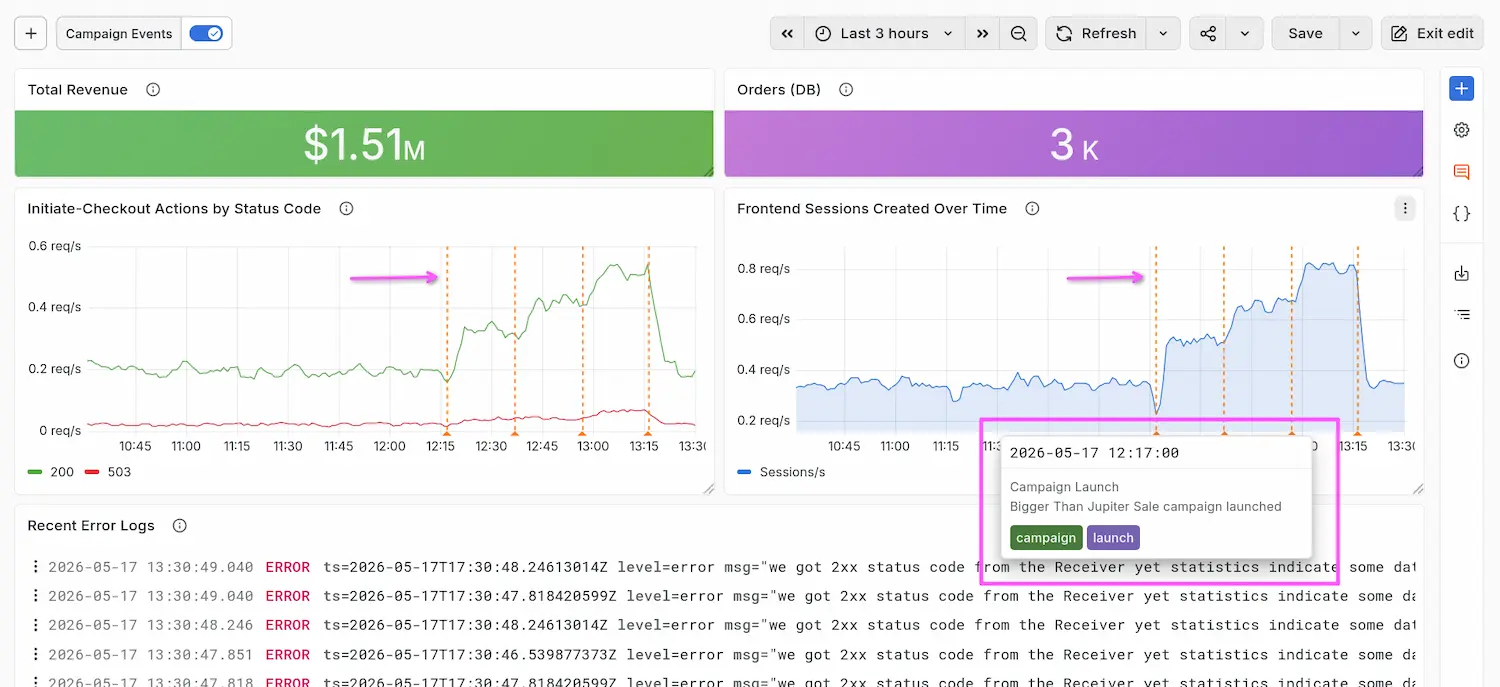Screen dimensions: 1500x687
Task: Click Bigger Than Jupiter Sale campaign launched text
Action: point(1146,506)
